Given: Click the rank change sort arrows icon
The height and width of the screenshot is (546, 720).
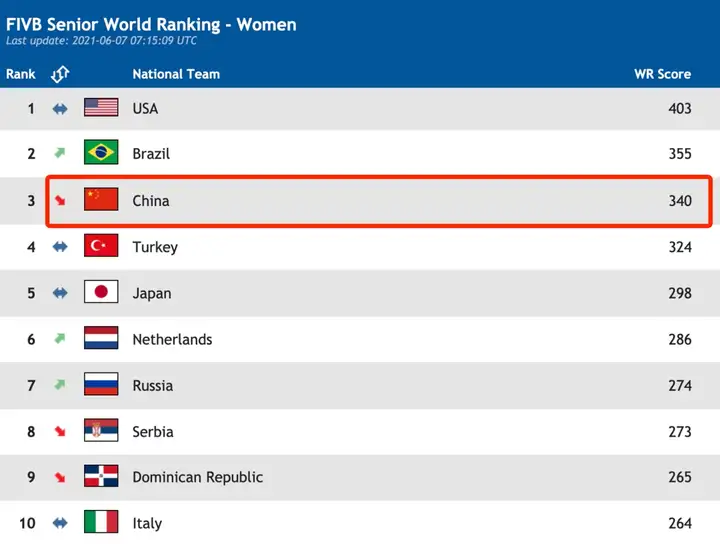Looking at the screenshot, I should click(60, 74).
